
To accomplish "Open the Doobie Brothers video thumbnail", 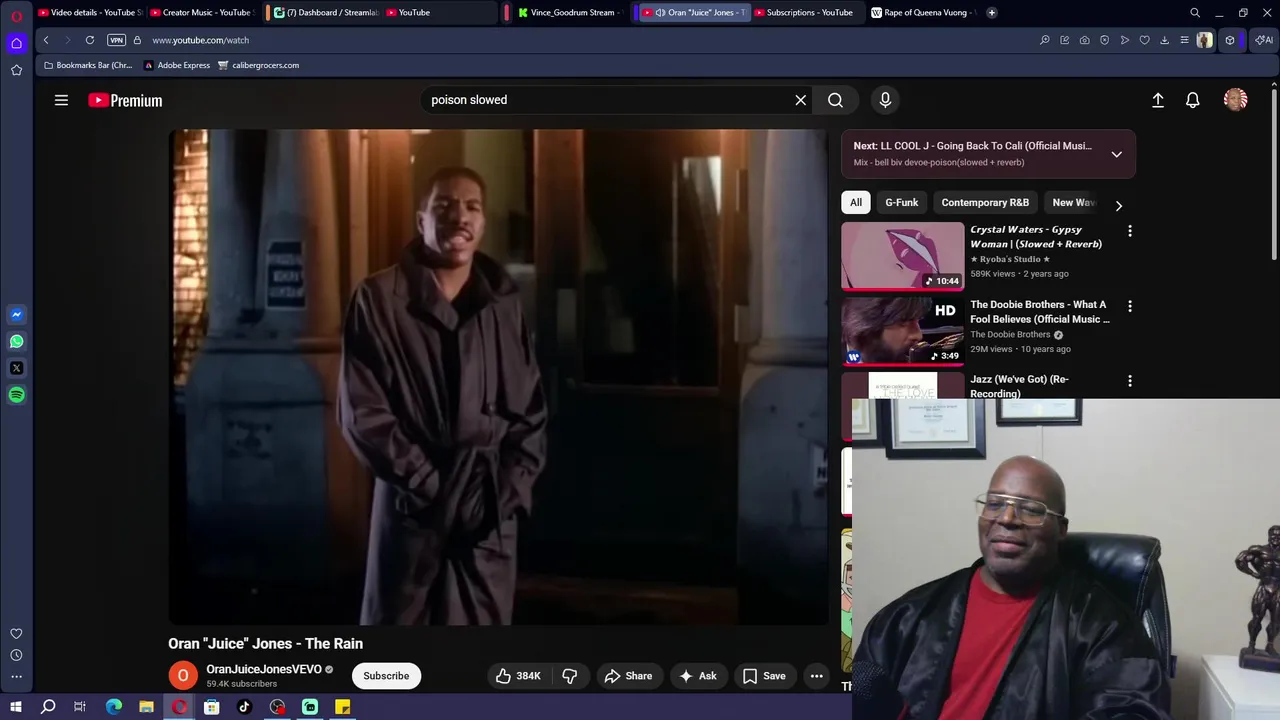I will coord(903,331).
